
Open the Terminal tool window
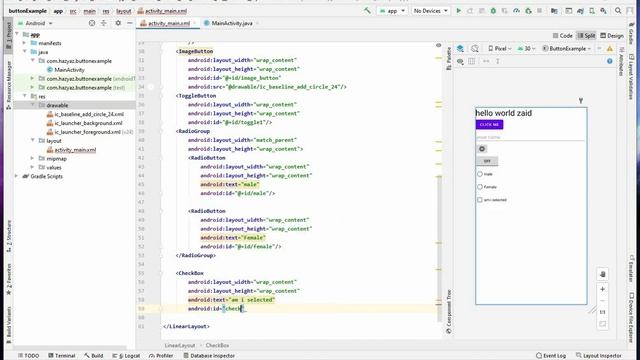tap(62, 356)
